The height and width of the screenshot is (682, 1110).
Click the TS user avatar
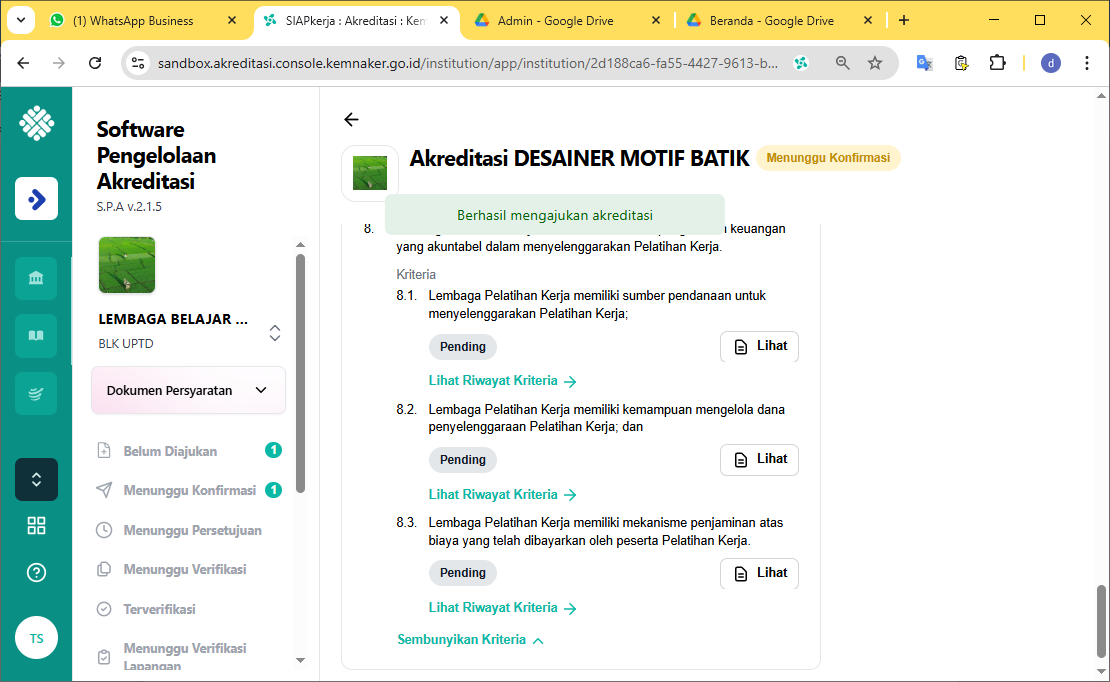tap(36, 638)
